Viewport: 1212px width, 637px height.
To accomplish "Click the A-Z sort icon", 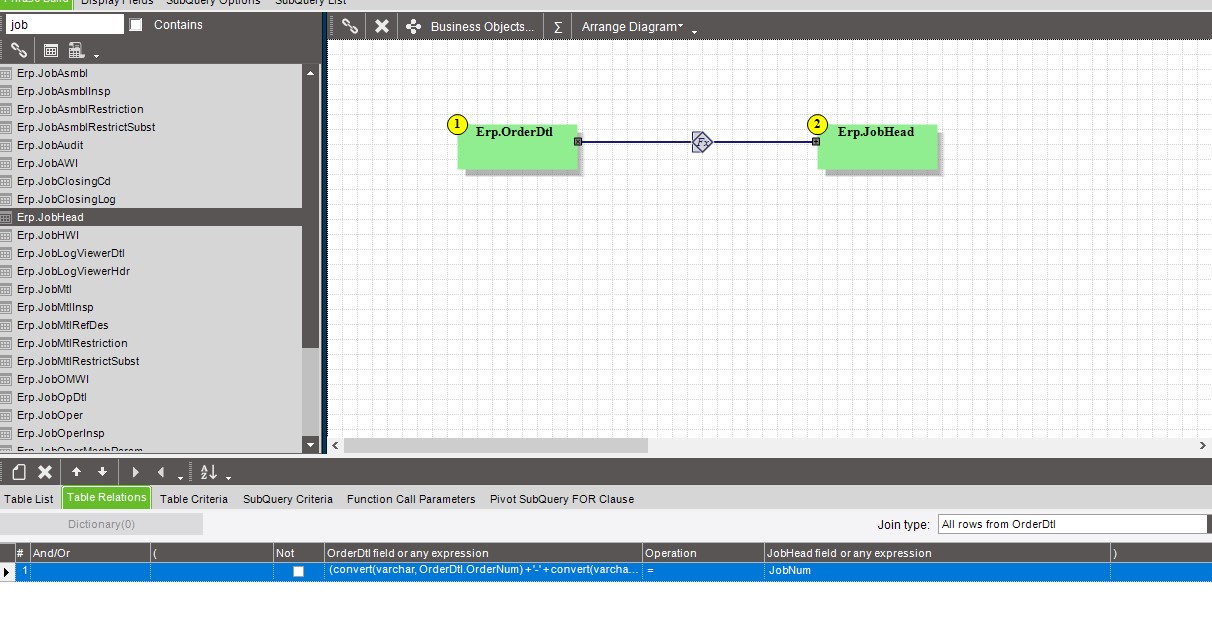I will pyautogui.click(x=208, y=472).
